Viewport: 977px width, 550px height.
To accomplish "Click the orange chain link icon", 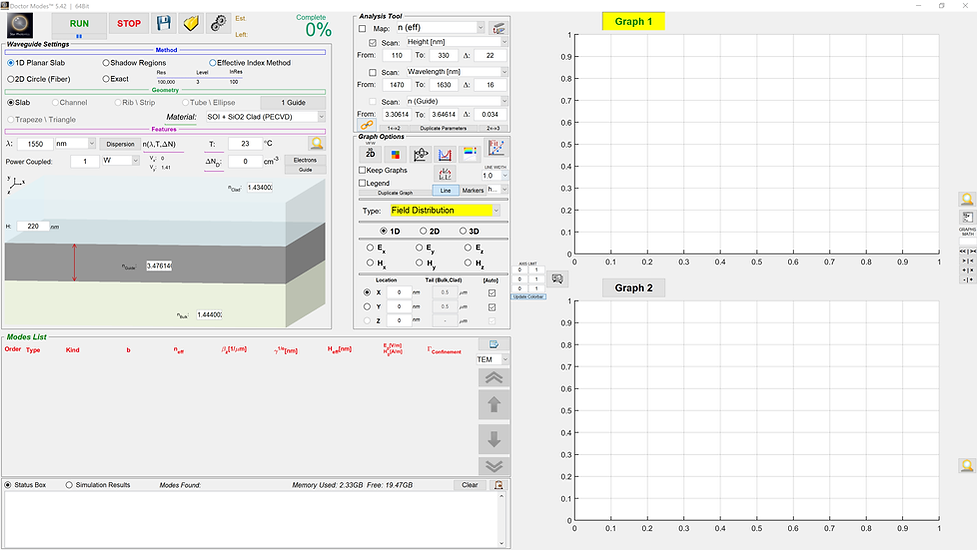I will click(x=367, y=125).
